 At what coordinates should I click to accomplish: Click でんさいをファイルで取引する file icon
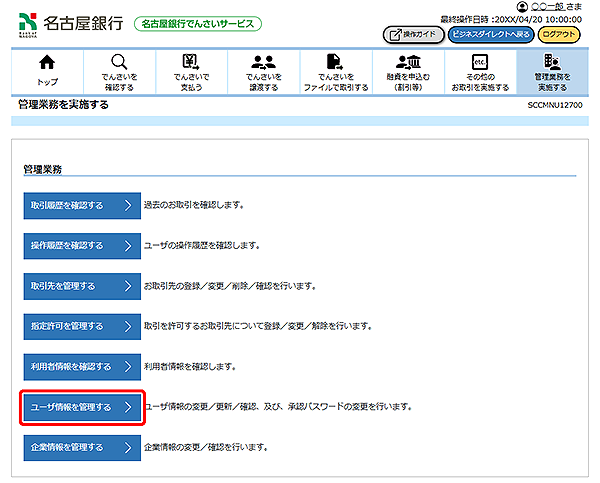pyautogui.click(x=335, y=63)
